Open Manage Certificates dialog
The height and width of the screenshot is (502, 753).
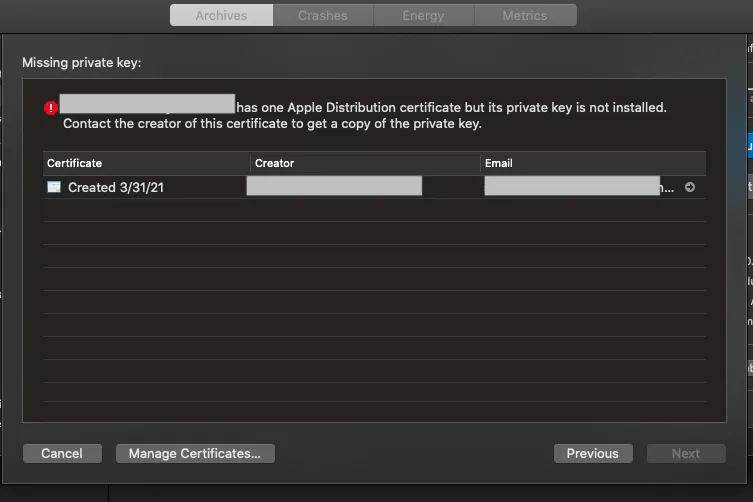coord(195,453)
